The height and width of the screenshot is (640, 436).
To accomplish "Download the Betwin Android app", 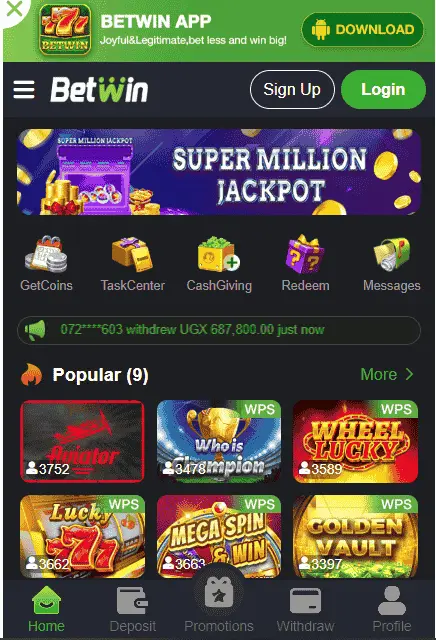I will (363, 30).
